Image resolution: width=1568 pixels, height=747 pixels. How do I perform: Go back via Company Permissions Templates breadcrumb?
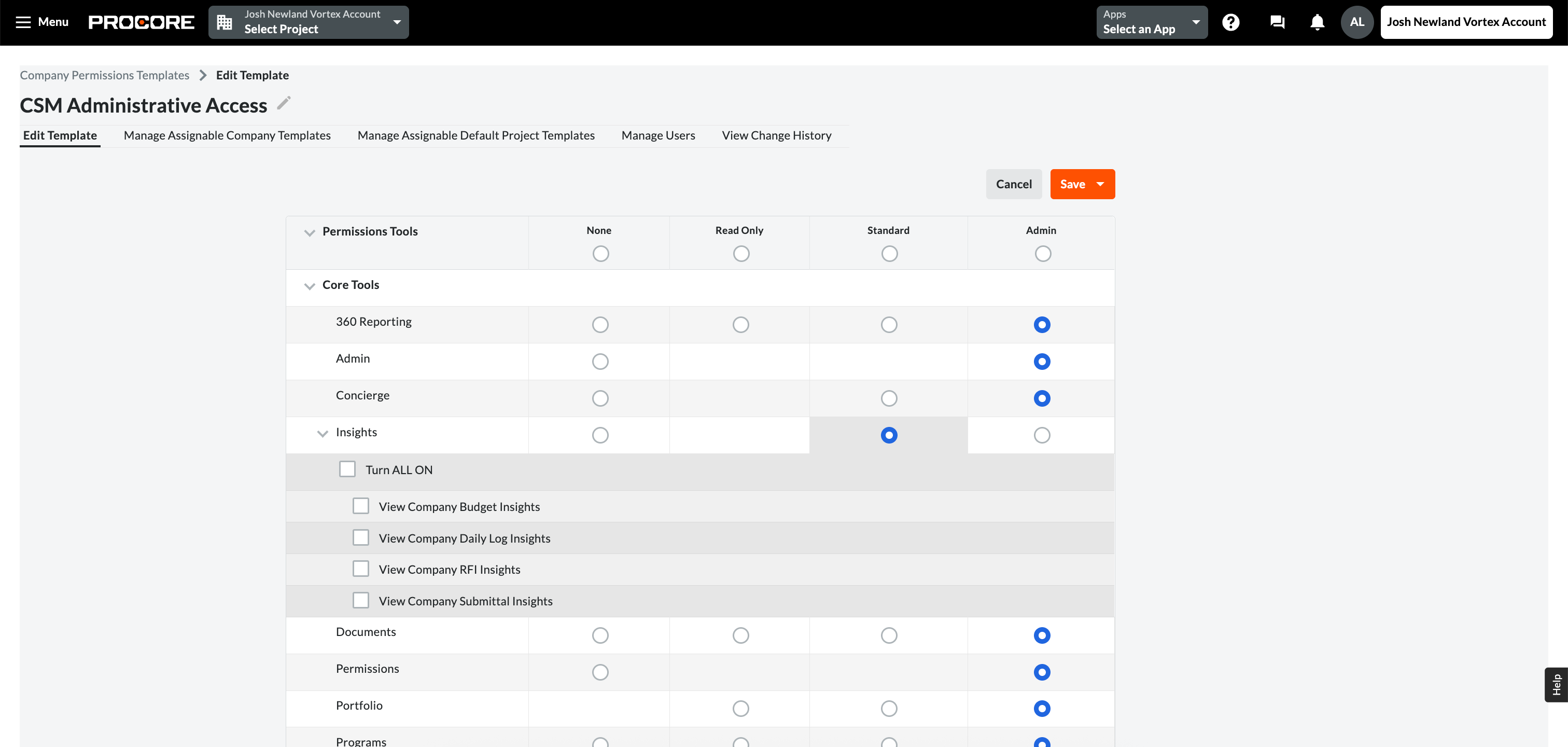click(x=104, y=75)
